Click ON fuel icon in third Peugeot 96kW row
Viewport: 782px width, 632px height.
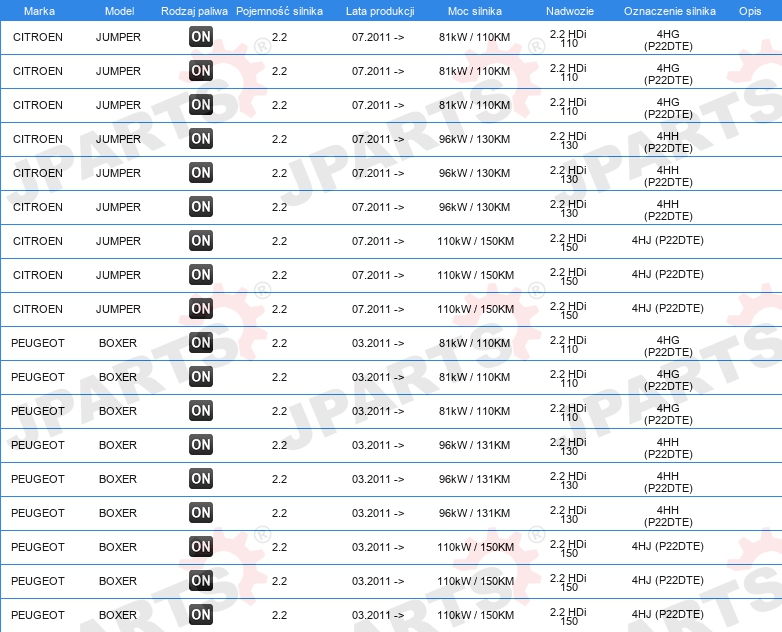pyautogui.click(x=201, y=512)
